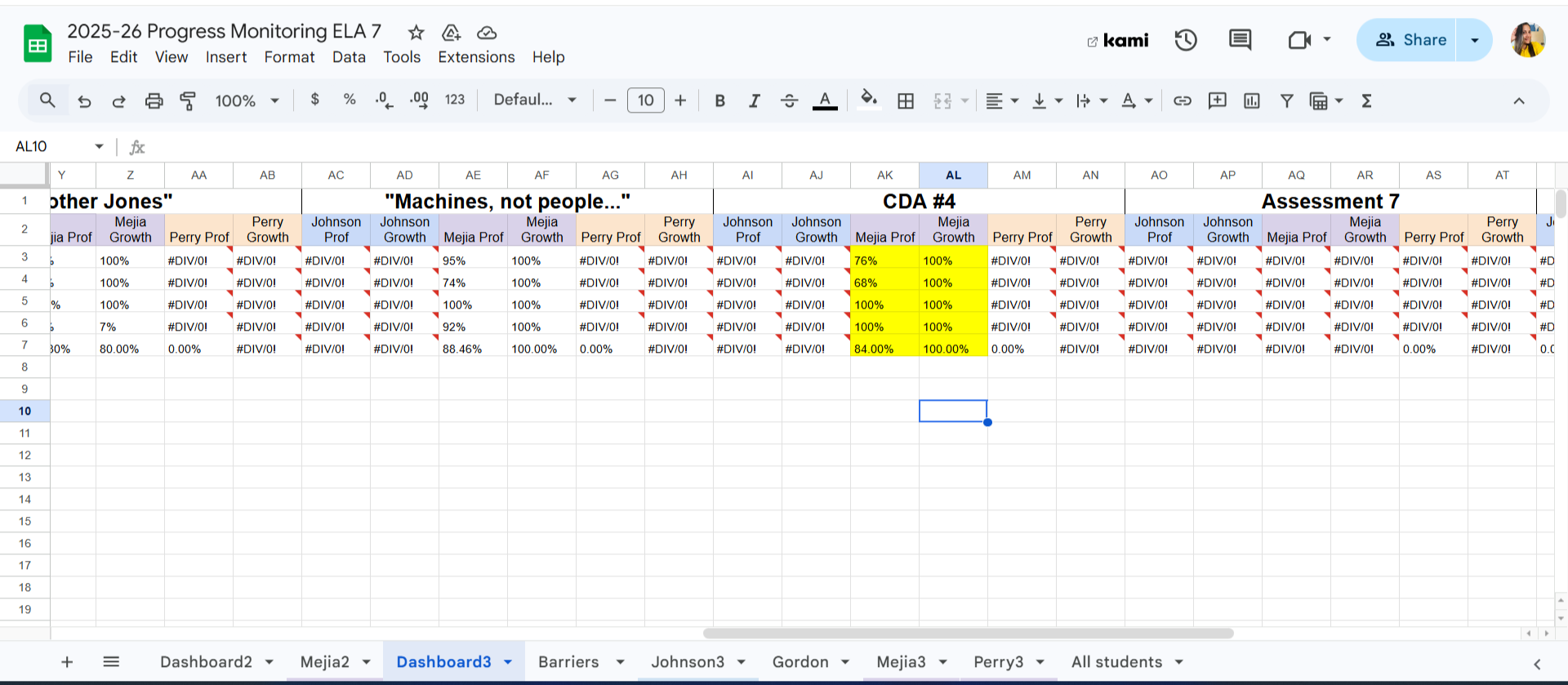Image resolution: width=1568 pixels, height=685 pixels.
Task: Toggle italic text formatting
Action: tap(754, 100)
